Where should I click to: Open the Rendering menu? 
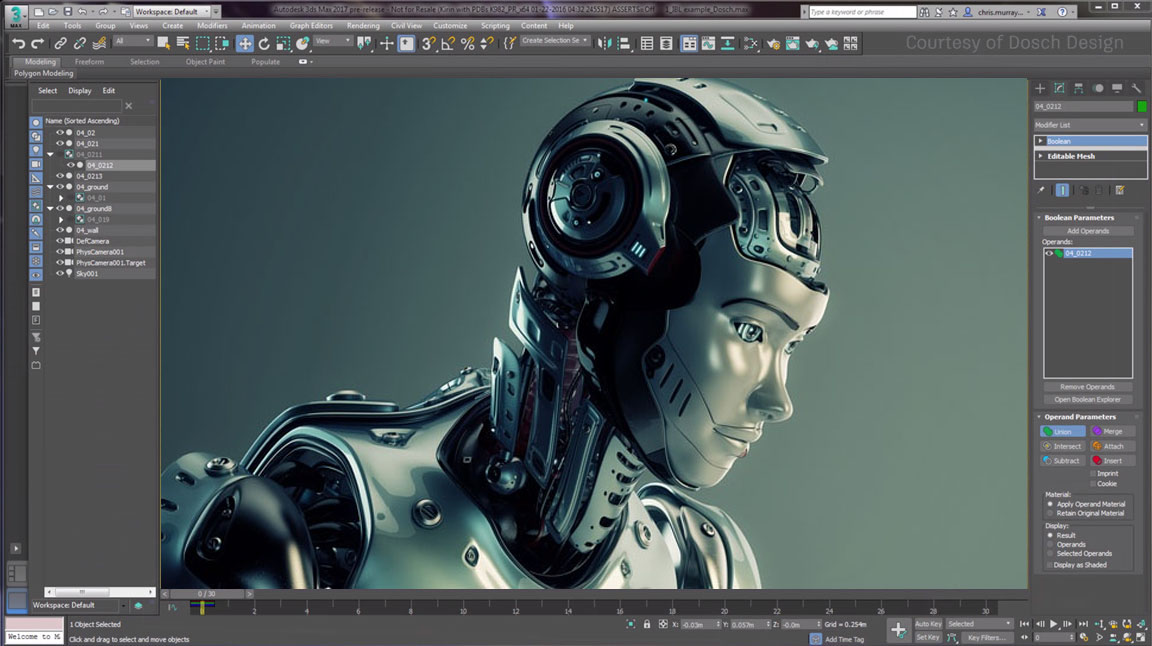pyautogui.click(x=363, y=26)
